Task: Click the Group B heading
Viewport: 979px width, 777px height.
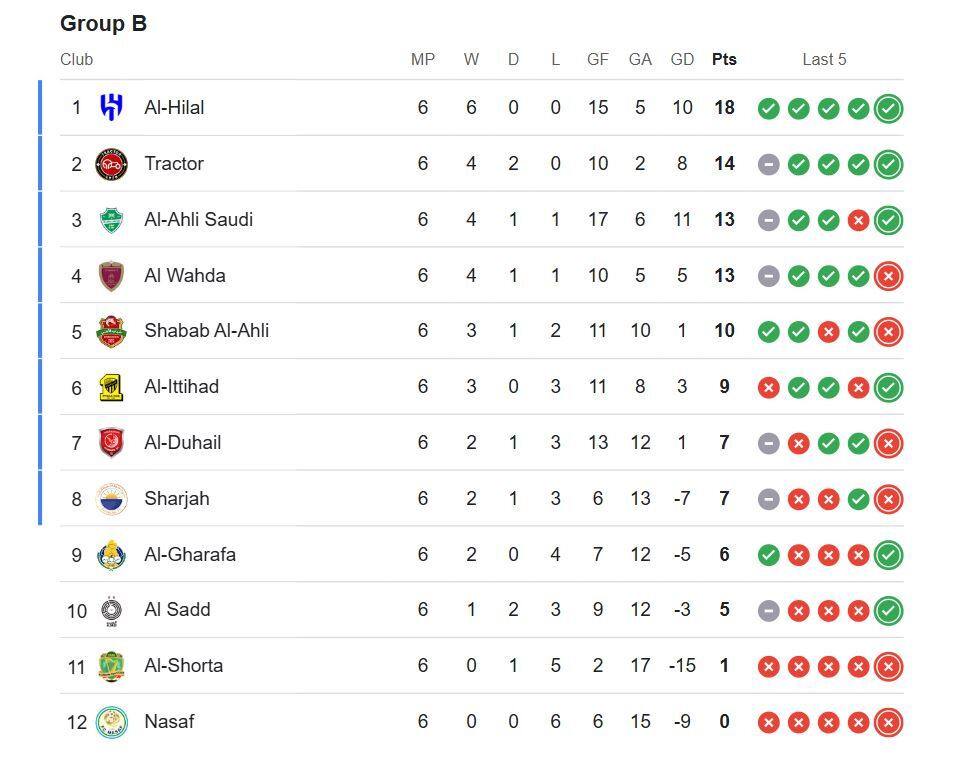Action: [x=103, y=24]
